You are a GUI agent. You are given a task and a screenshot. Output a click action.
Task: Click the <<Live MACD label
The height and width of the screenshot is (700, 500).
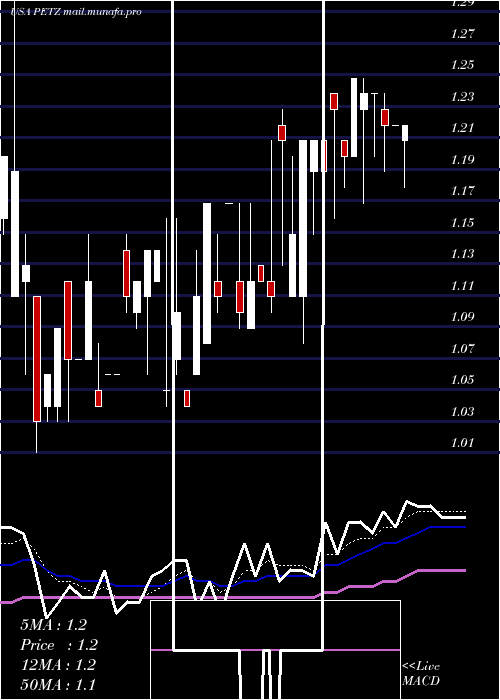(x=421, y=674)
